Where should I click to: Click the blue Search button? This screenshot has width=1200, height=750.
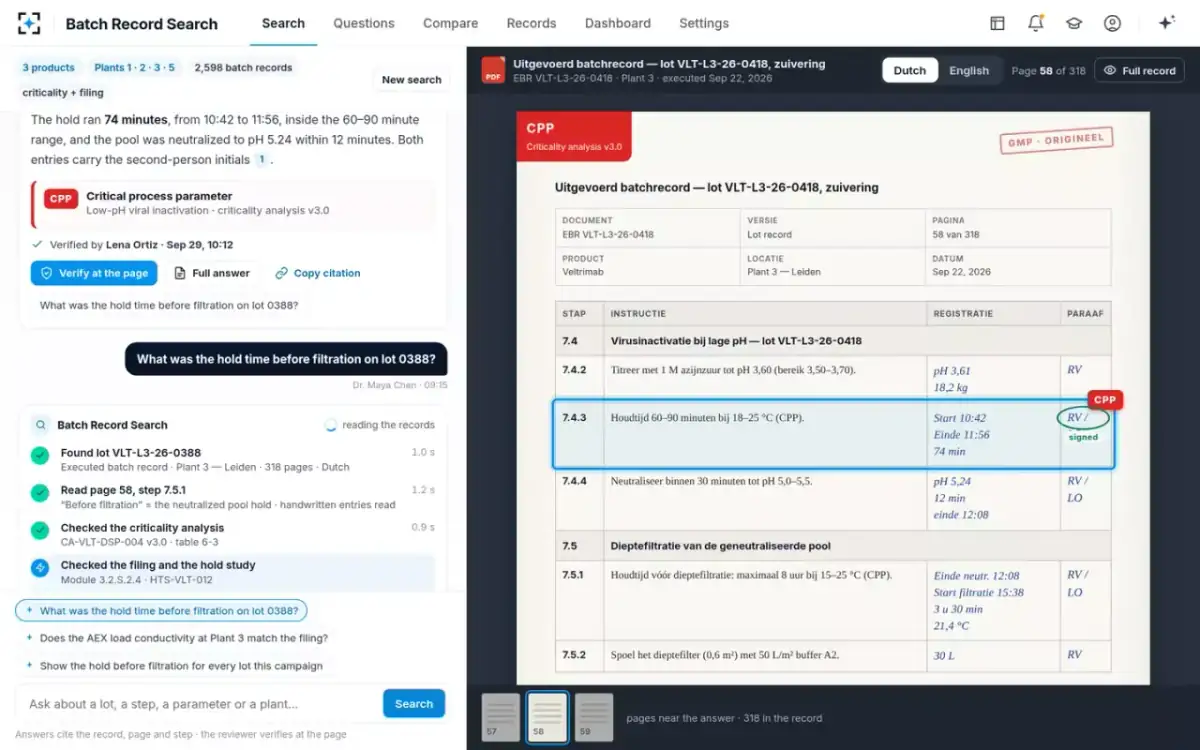(x=414, y=703)
